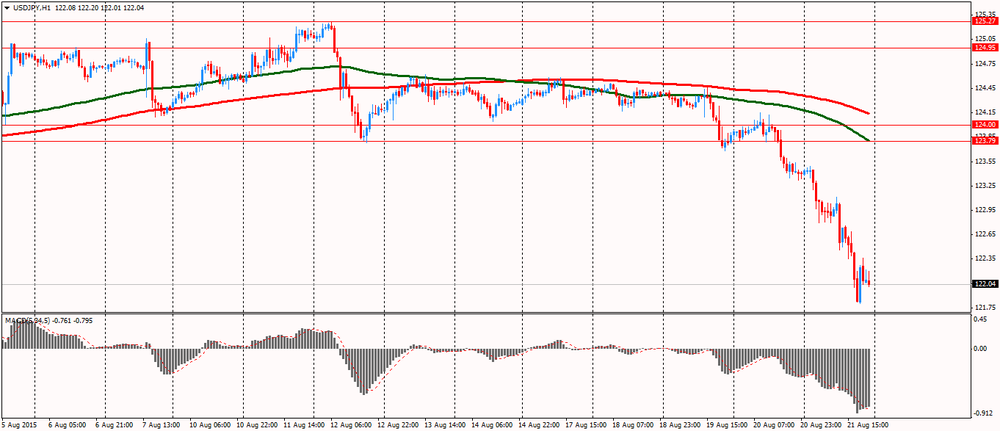Viewport: 1000px width, 431px height.
Task: Click the 13 Aug 14:00 time label
Action: tap(446, 423)
